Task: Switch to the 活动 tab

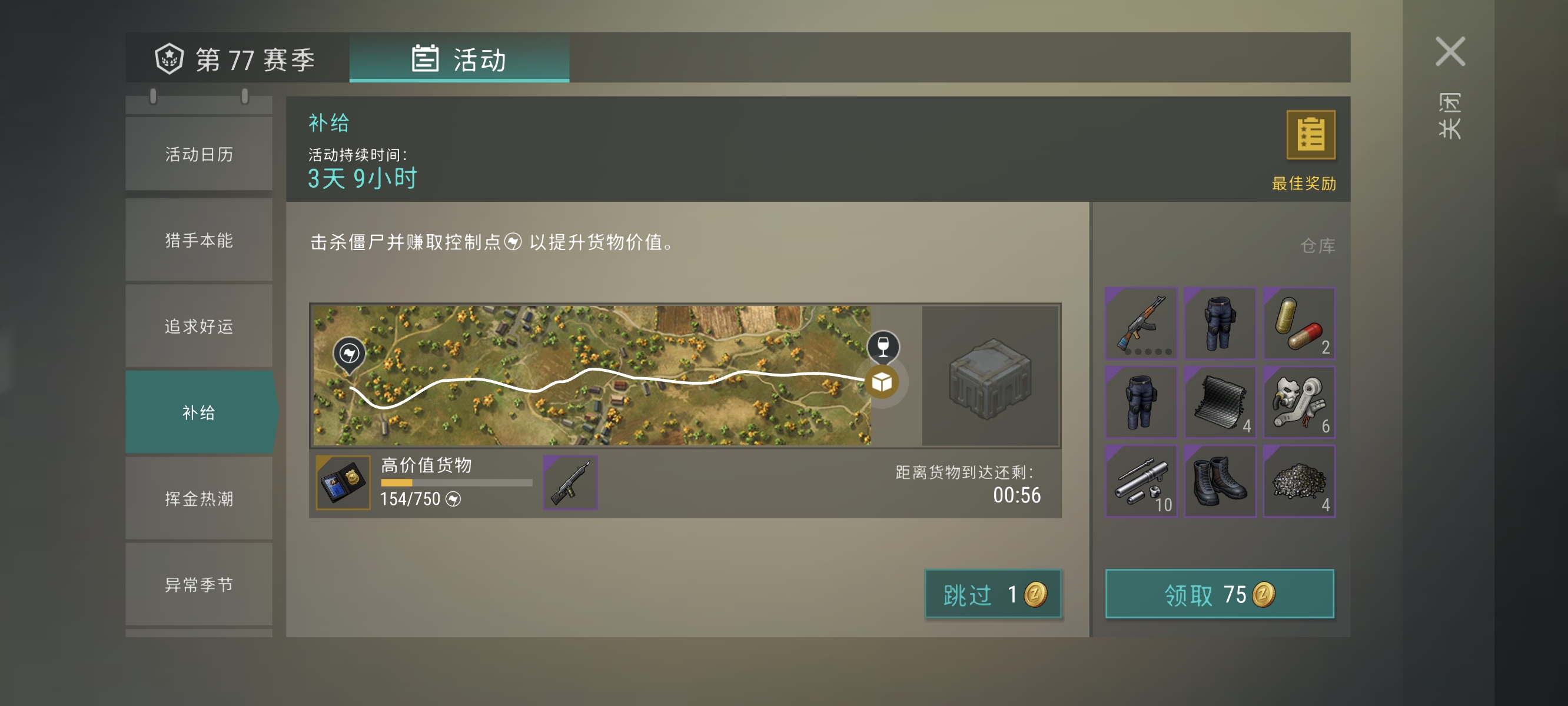Action: tap(459, 58)
